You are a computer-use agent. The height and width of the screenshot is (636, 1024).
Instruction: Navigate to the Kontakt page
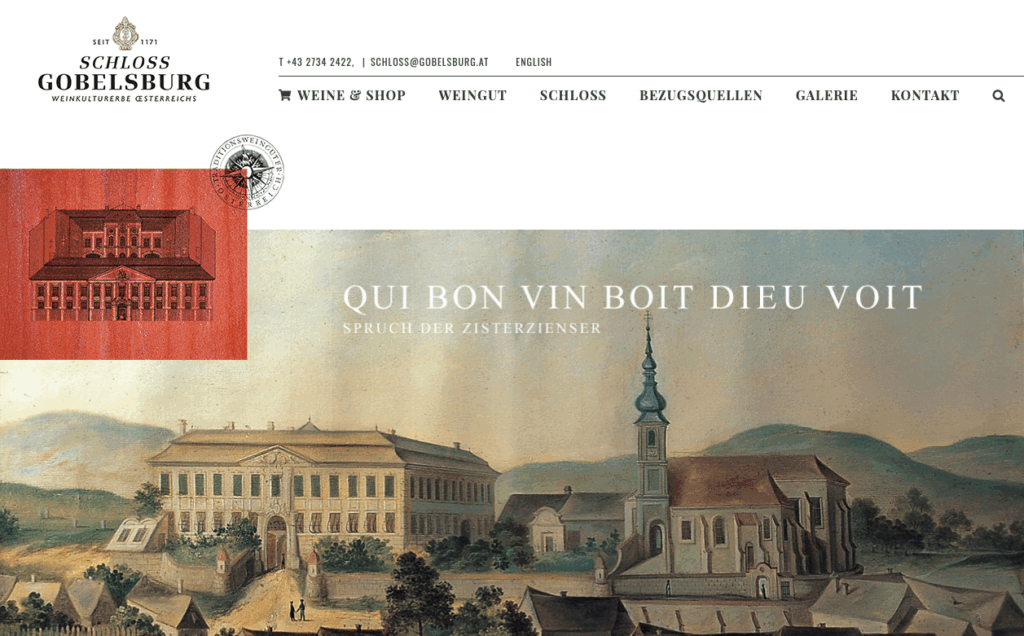(x=925, y=95)
